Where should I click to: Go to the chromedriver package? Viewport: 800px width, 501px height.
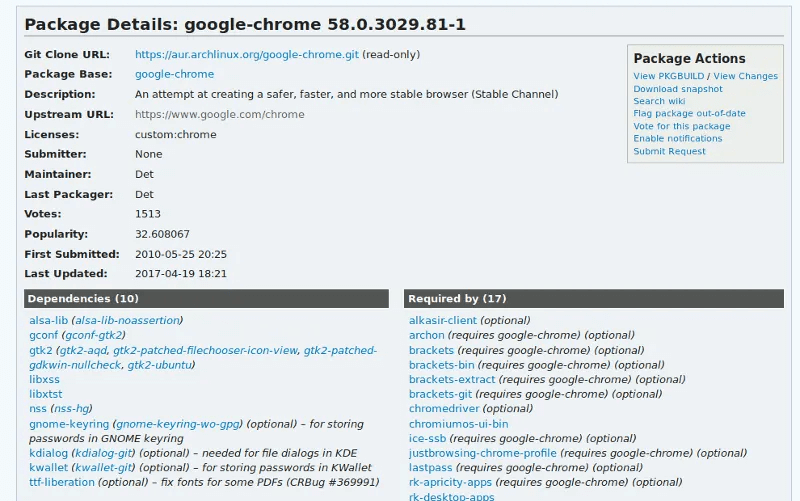coord(444,409)
